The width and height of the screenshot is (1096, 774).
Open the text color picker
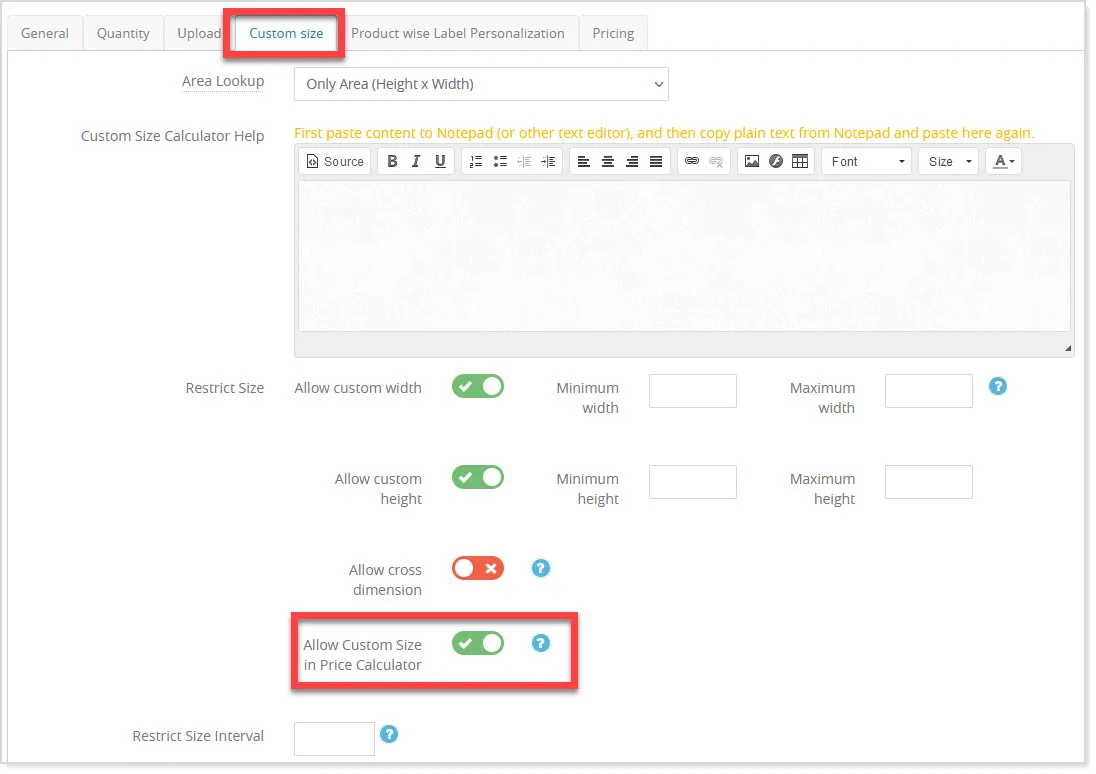pos(1004,162)
